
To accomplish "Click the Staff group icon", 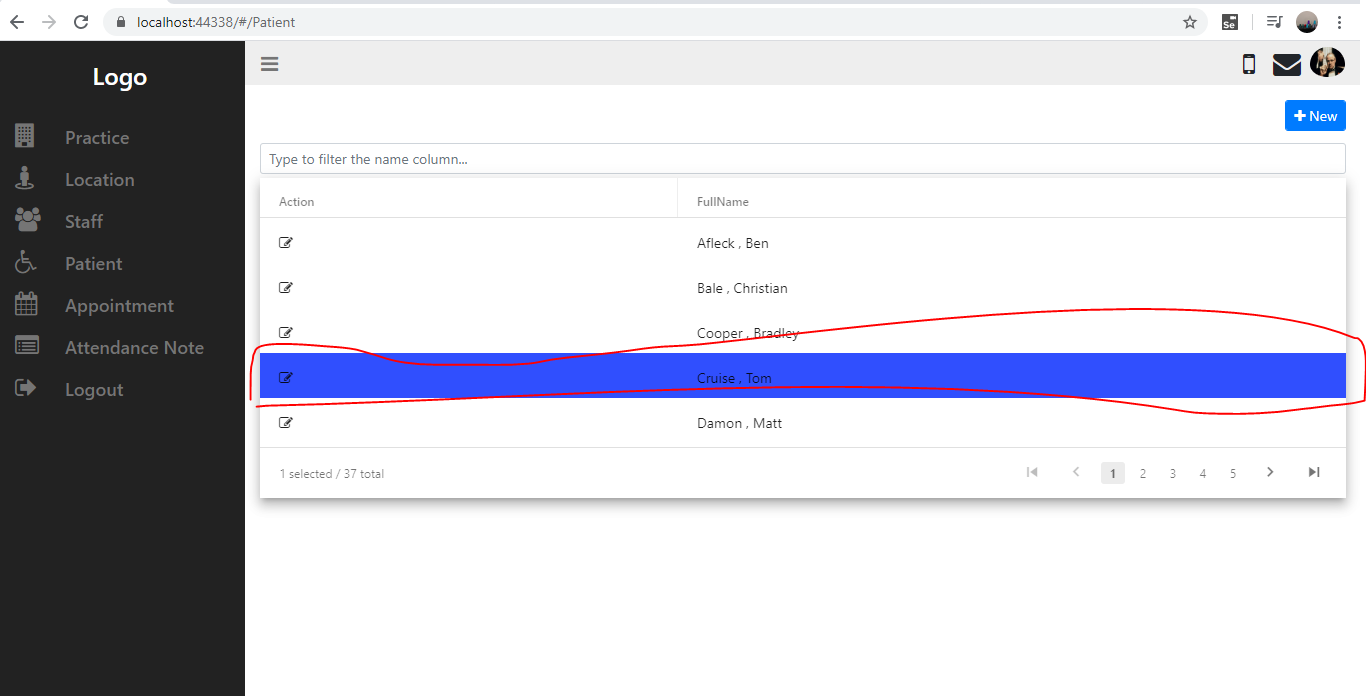I will coord(24,220).
